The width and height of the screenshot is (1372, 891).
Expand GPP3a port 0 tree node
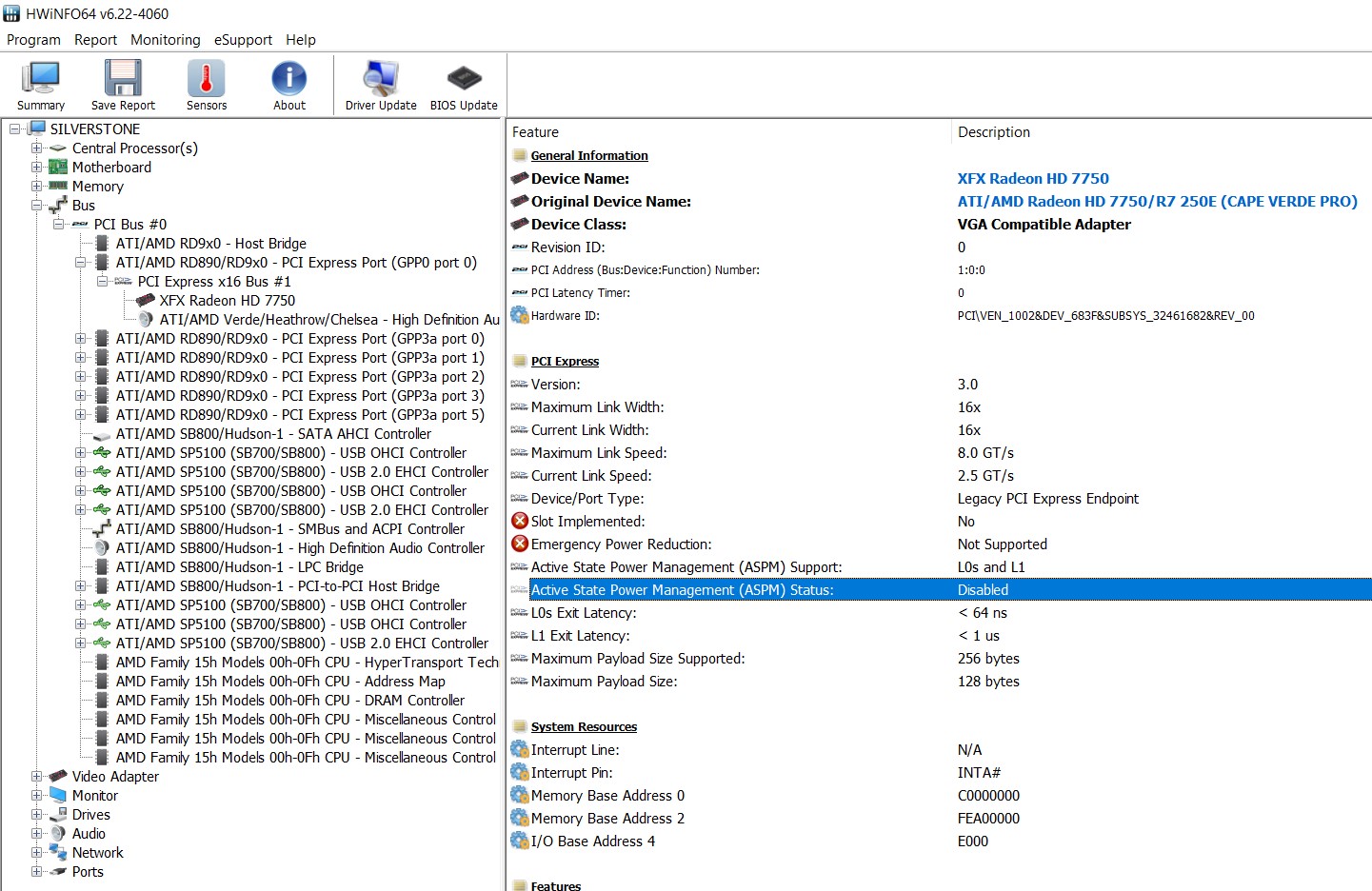80,338
